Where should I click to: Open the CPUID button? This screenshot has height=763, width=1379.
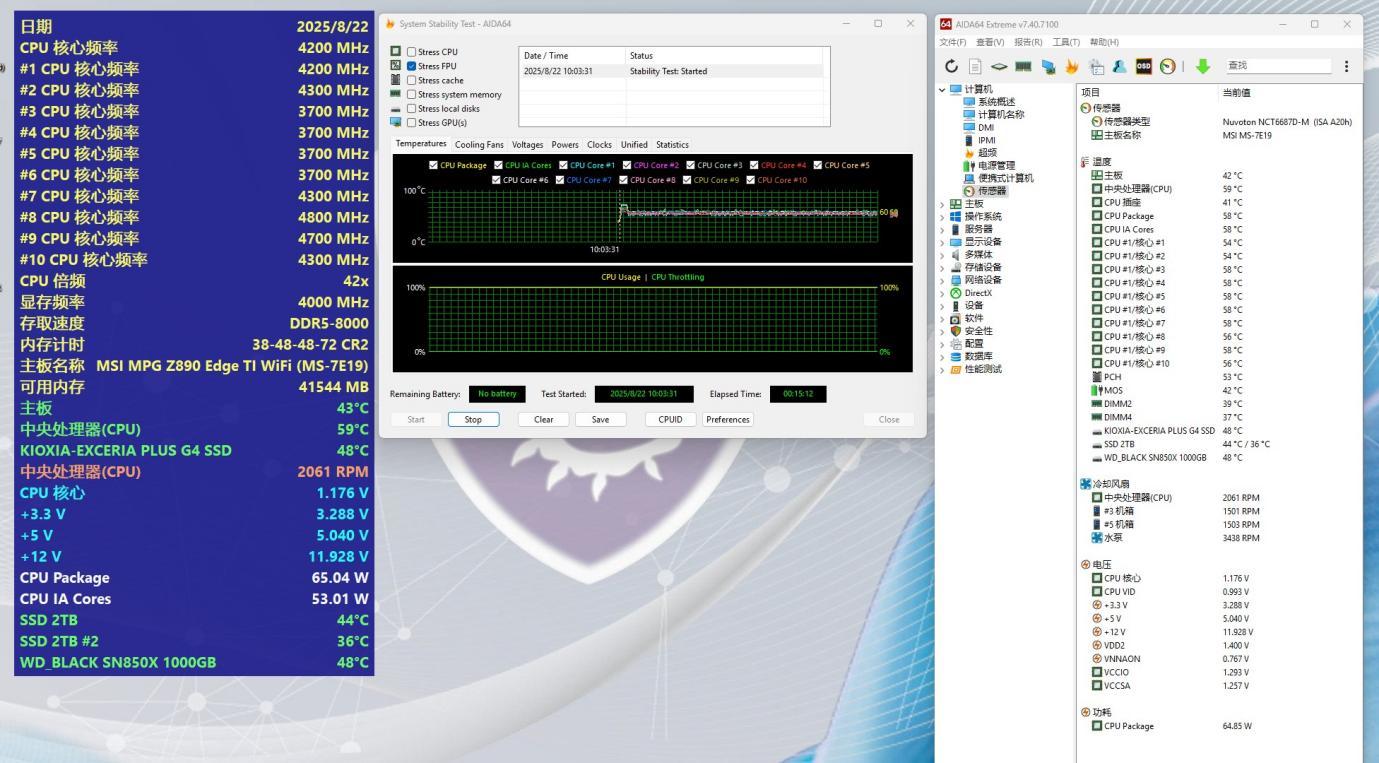670,420
